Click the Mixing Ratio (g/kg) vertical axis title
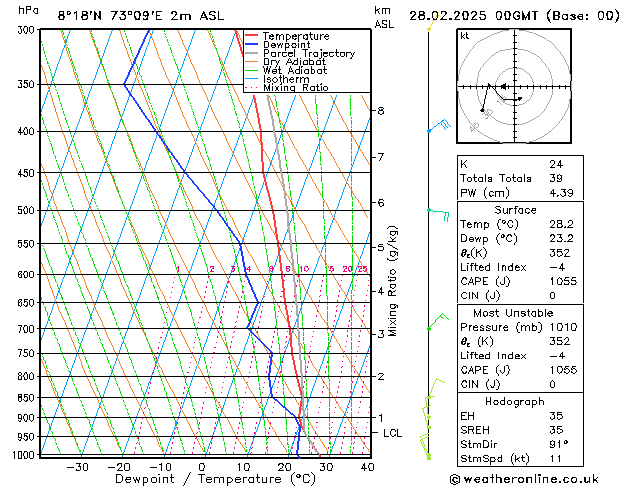The image size is (629, 486). (392, 281)
